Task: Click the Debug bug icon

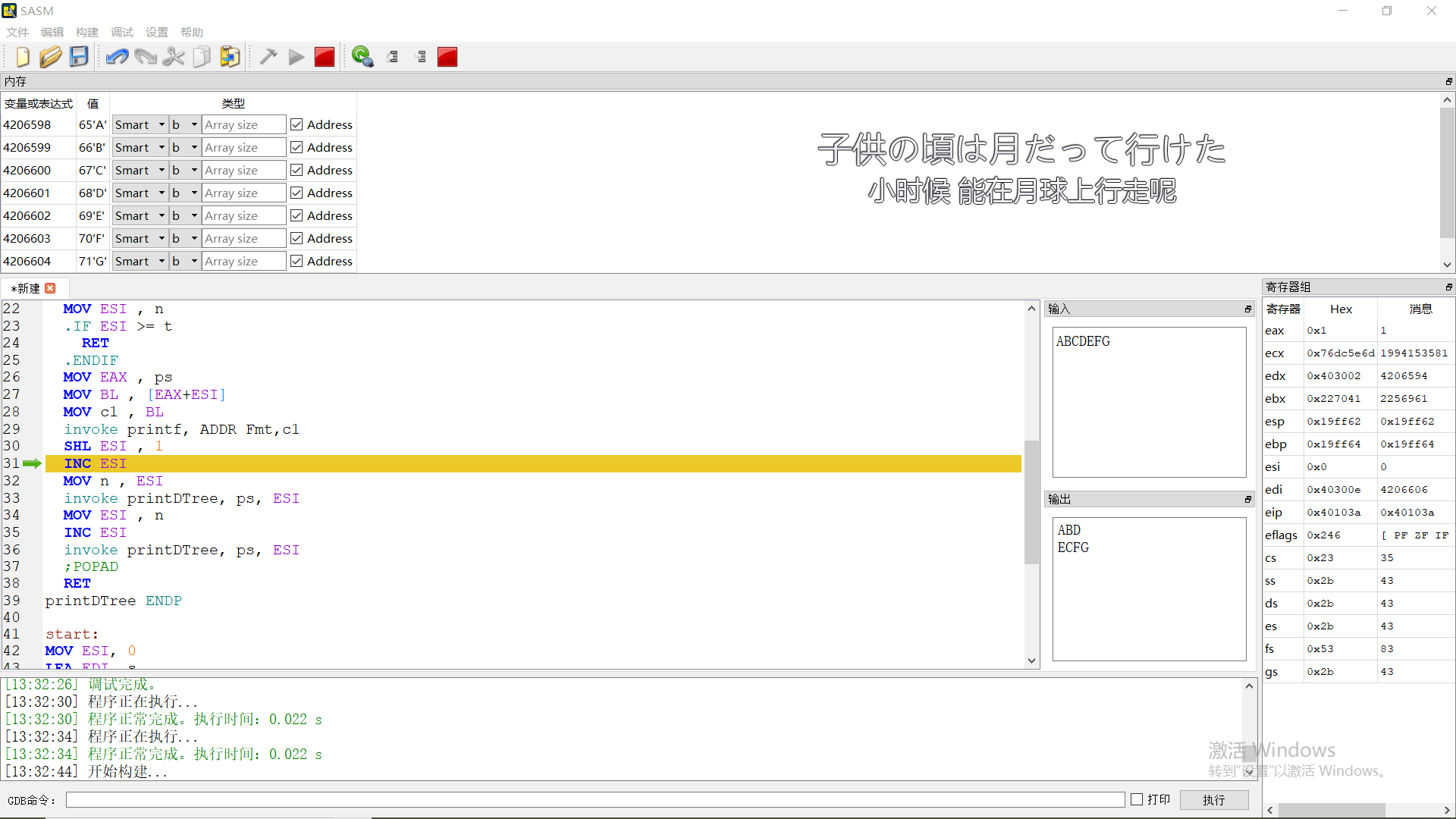Action: 362,57
